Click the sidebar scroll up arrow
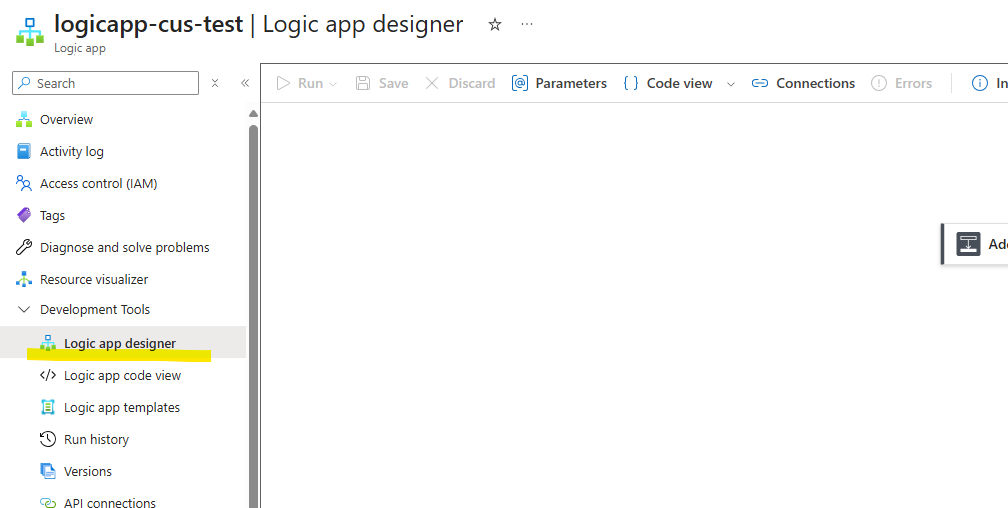This screenshot has width=1008, height=508. click(x=253, y=114)
